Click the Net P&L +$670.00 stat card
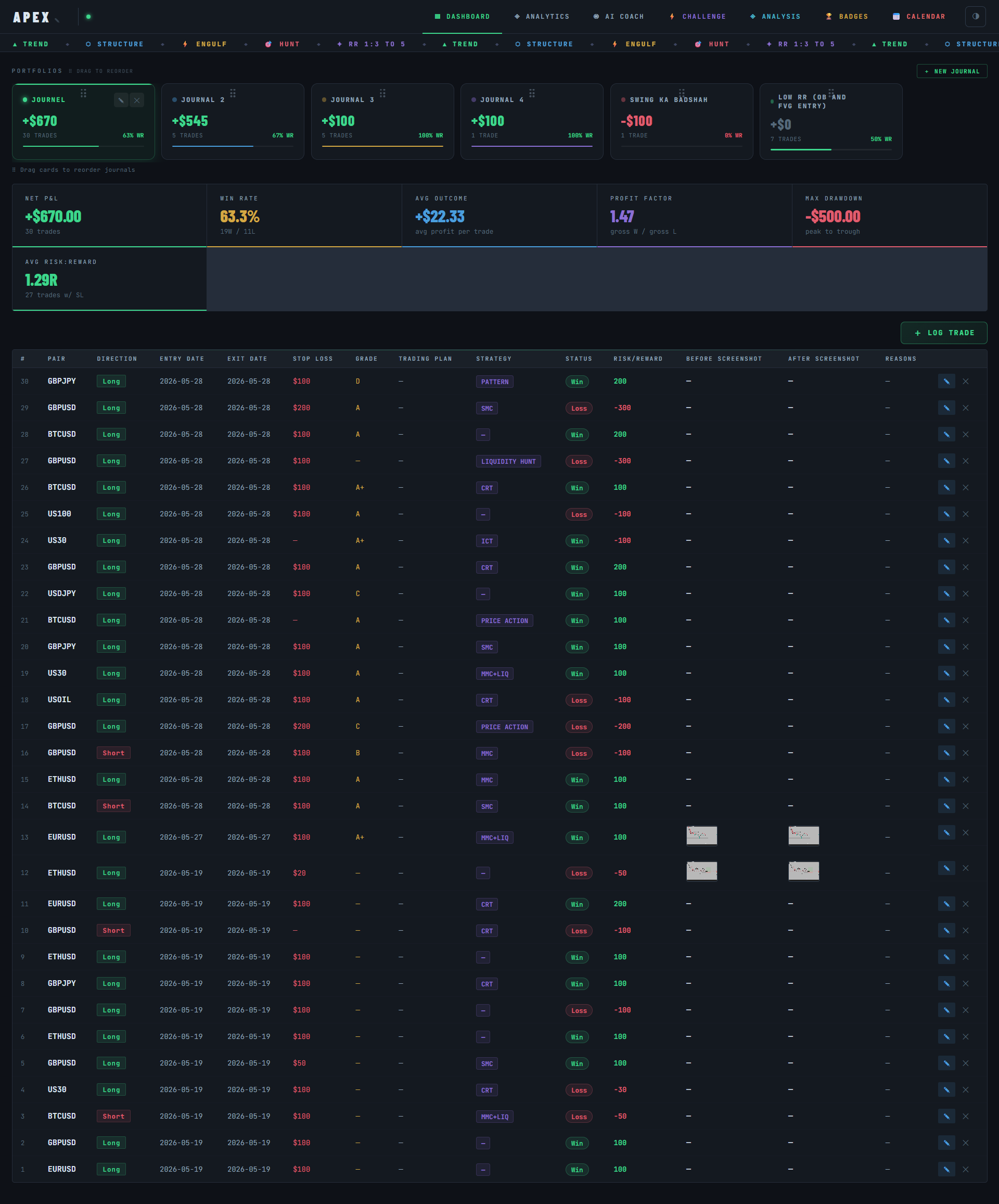Image resolution: width=999 pixels, height=1204 pixels. (109, 216)
